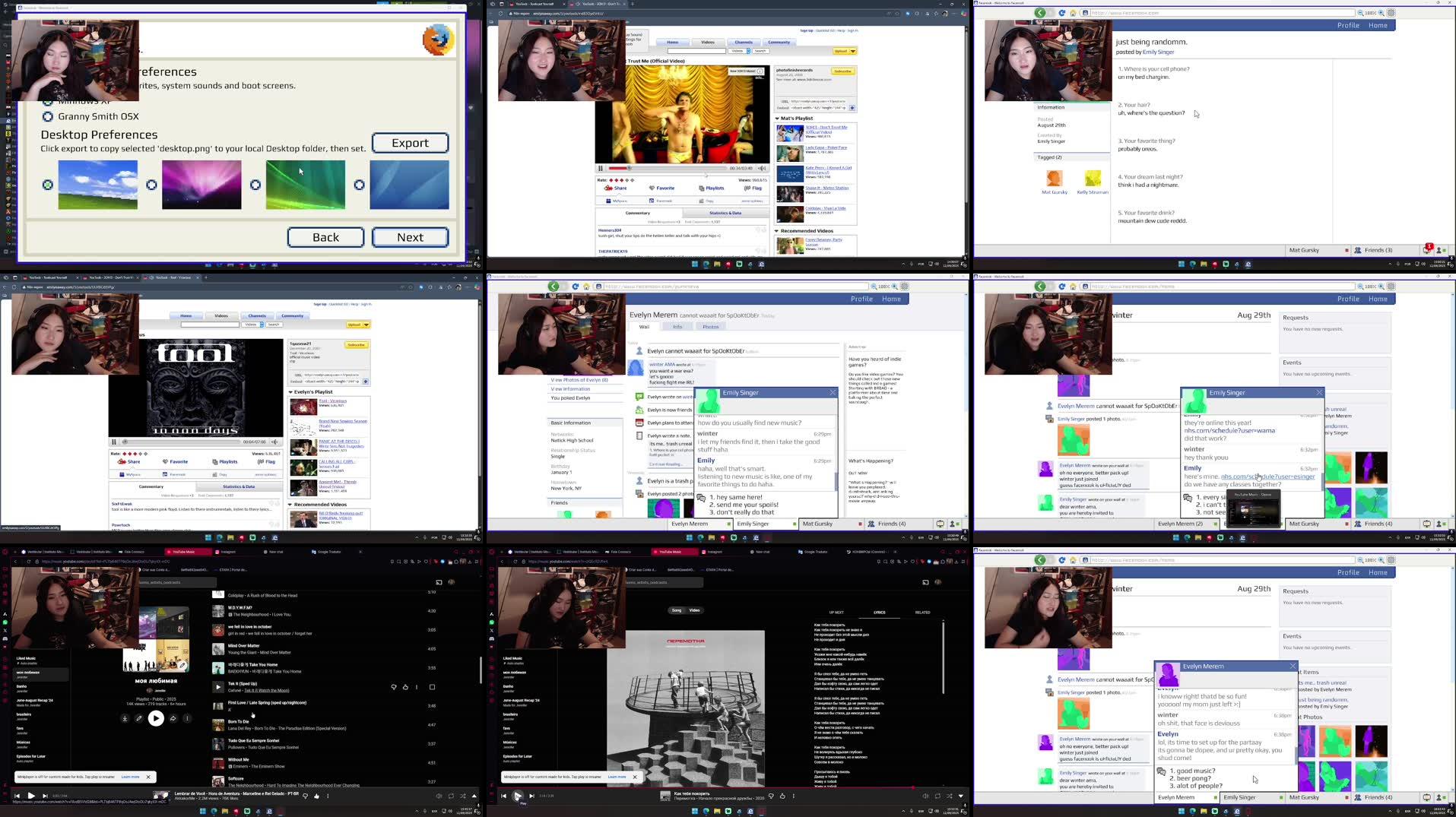The width and height of the screenshot is (1456, 817).
Task: Dismiss the Miniplayer notice on the playlist page
Action: (x=148, y=777)
